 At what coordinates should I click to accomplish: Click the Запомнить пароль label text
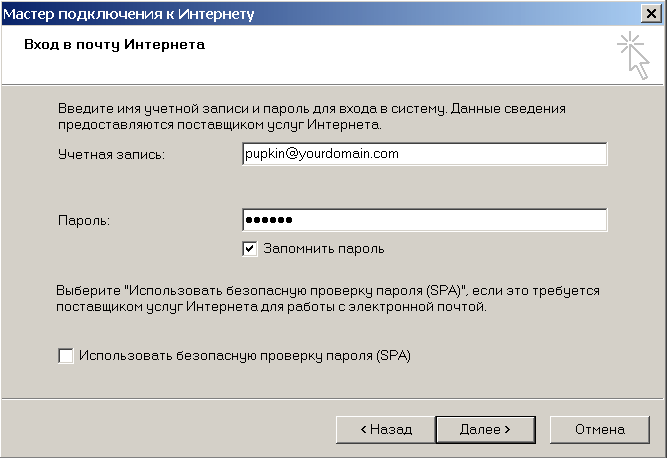tap(323, 248)
